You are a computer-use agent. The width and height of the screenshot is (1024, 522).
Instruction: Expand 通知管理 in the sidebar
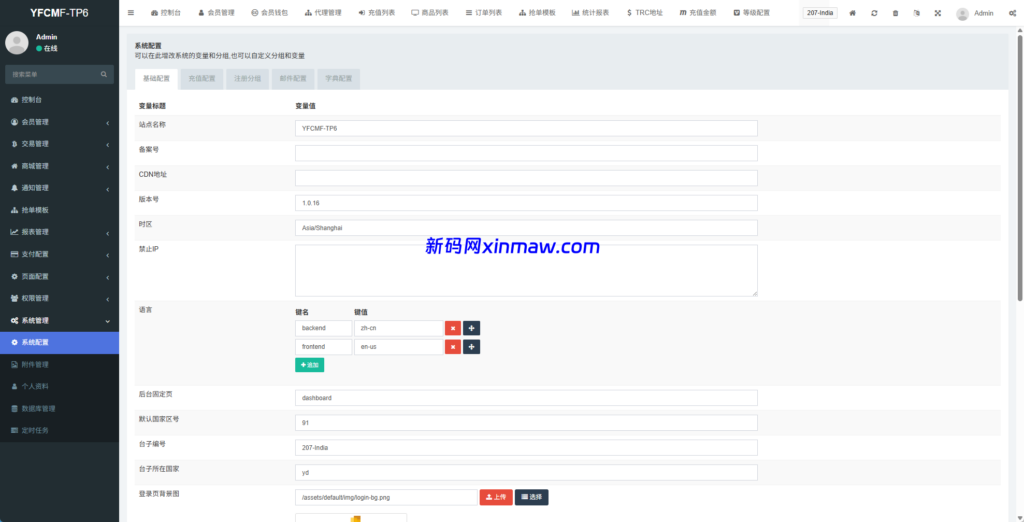click(x=59, y=188)
